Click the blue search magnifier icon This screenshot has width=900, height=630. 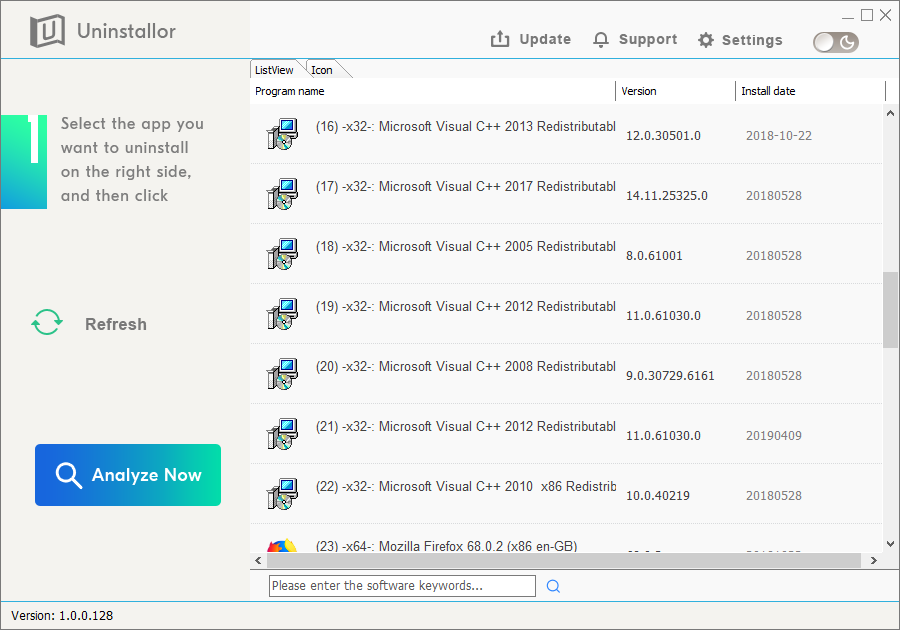click(x=553, y=586)
